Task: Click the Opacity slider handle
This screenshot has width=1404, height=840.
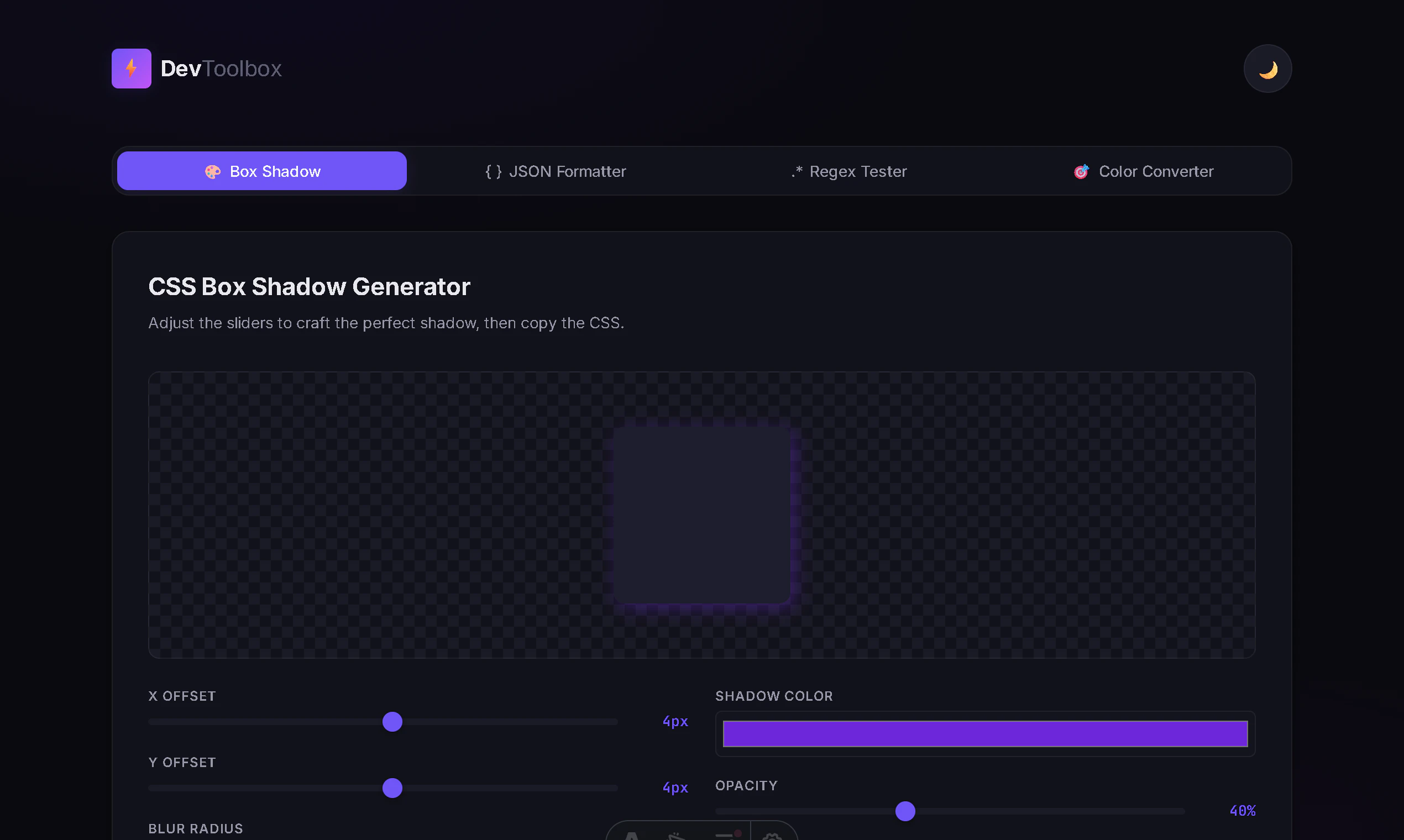Action: coord(905,811)
